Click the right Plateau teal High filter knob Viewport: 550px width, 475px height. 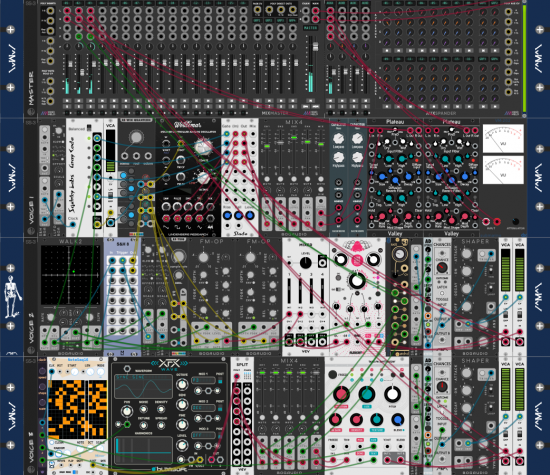(458, 159)
